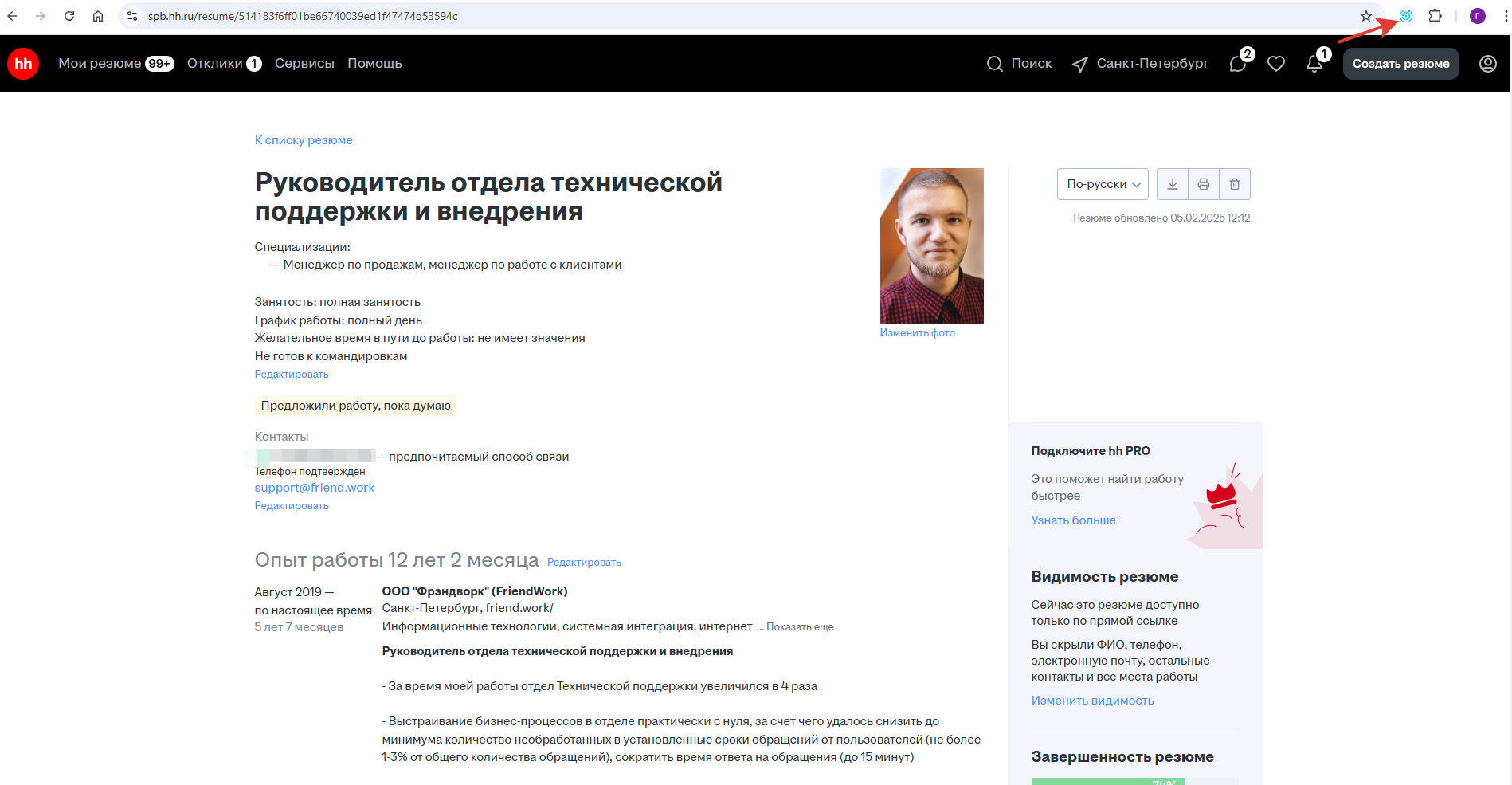Open the Санкт-Петербург region selector
The image size is (1512, 785).
tap(1141, 64)
